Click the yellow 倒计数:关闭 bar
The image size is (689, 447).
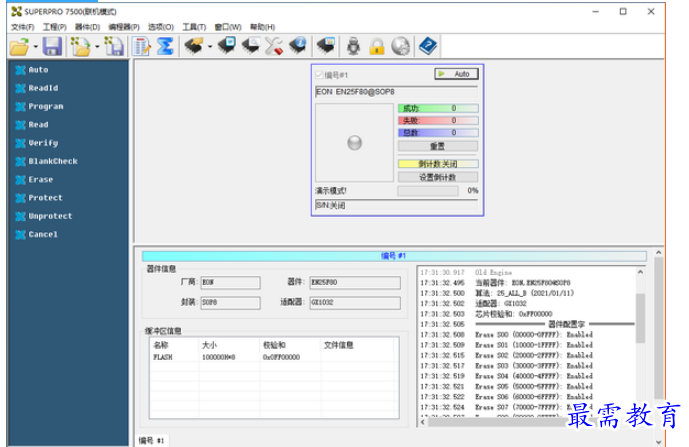point(438,164)
